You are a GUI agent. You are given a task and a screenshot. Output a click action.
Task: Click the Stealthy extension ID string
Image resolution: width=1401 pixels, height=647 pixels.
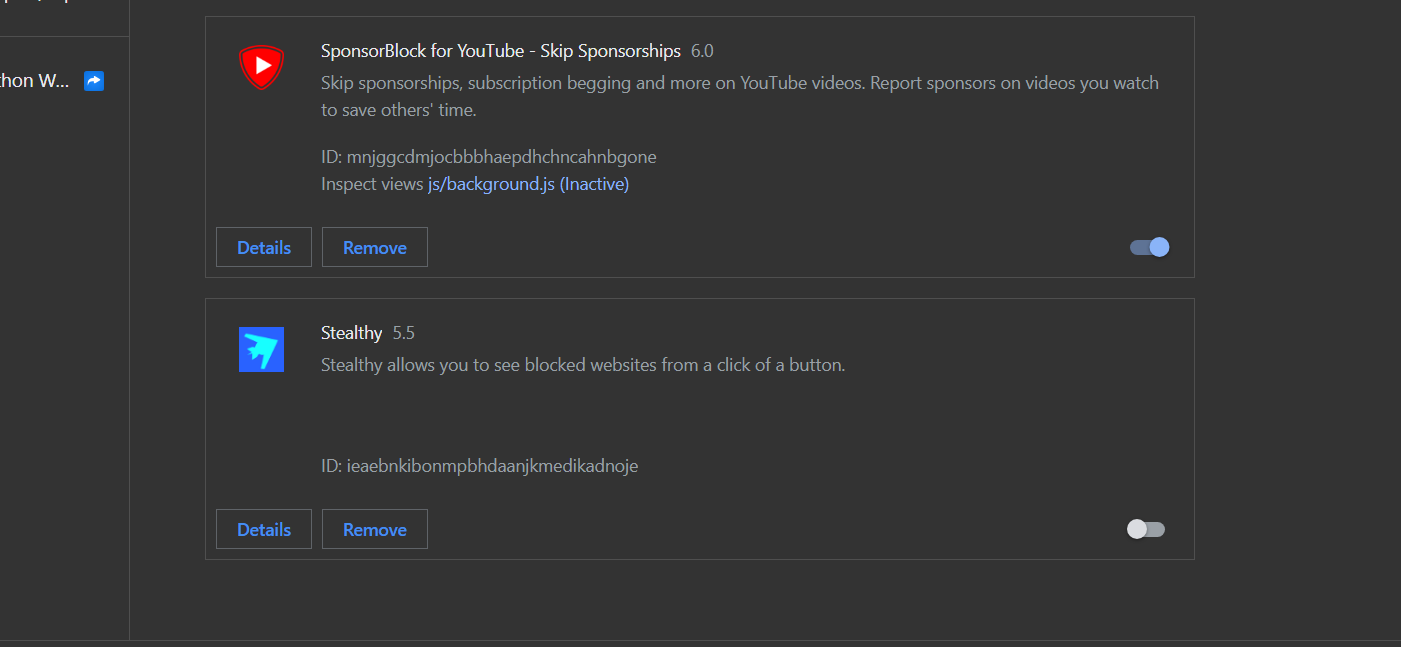click(x=479, y=466)
